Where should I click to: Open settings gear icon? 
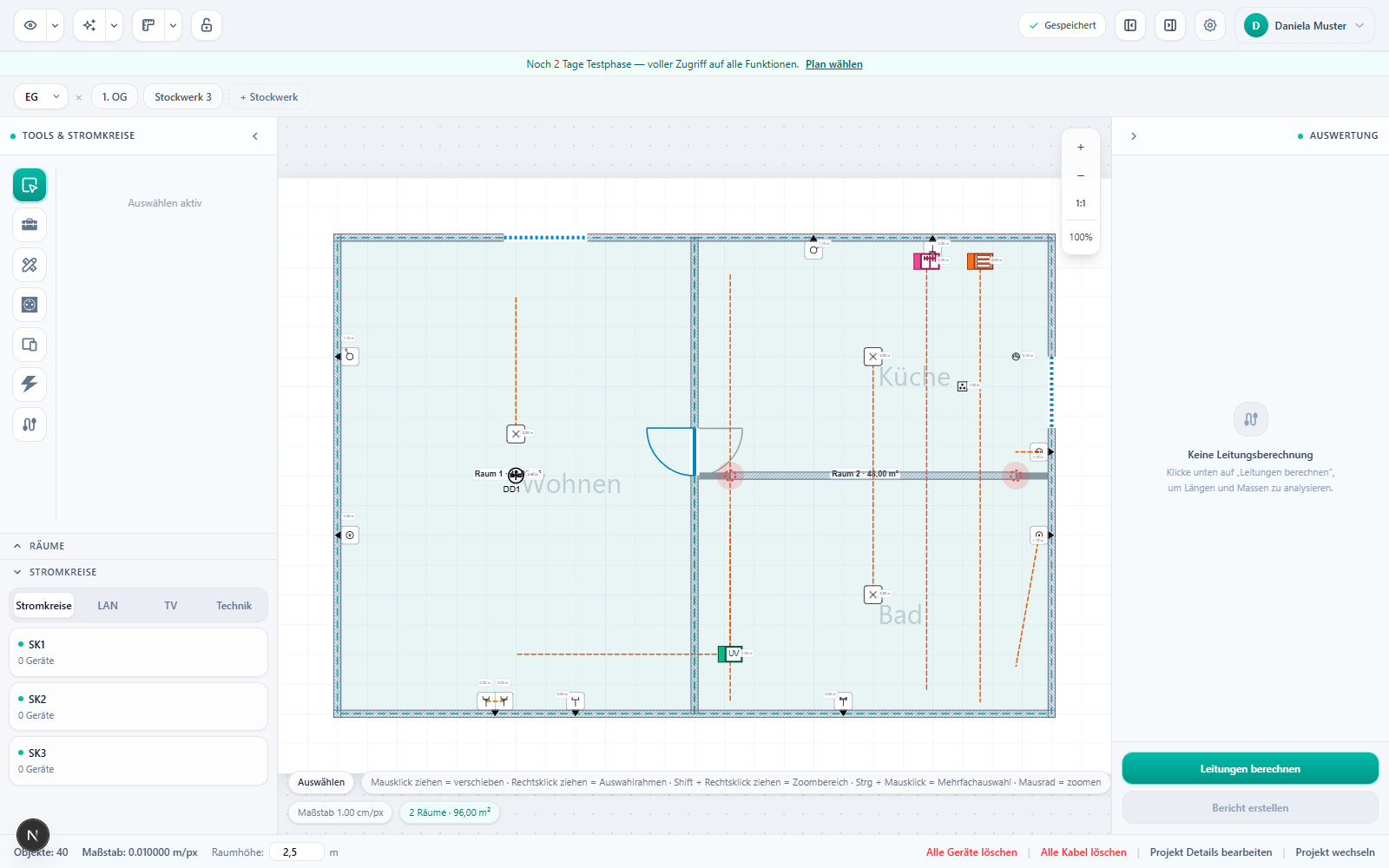click(1210, 25)
